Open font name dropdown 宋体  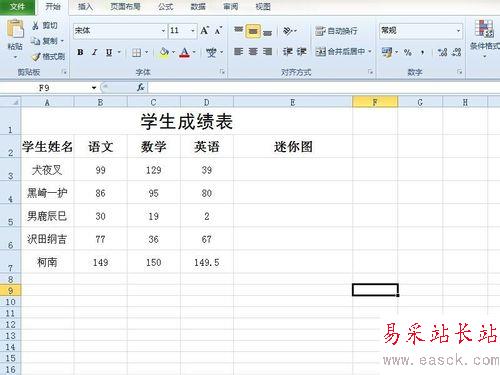coord(163,31)
